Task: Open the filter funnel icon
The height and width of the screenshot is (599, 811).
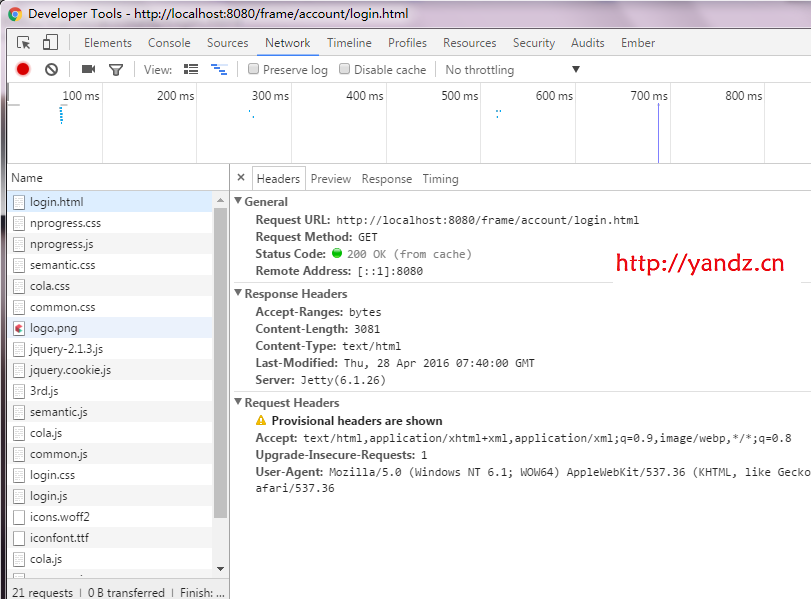Action: [x=116, y=70]
